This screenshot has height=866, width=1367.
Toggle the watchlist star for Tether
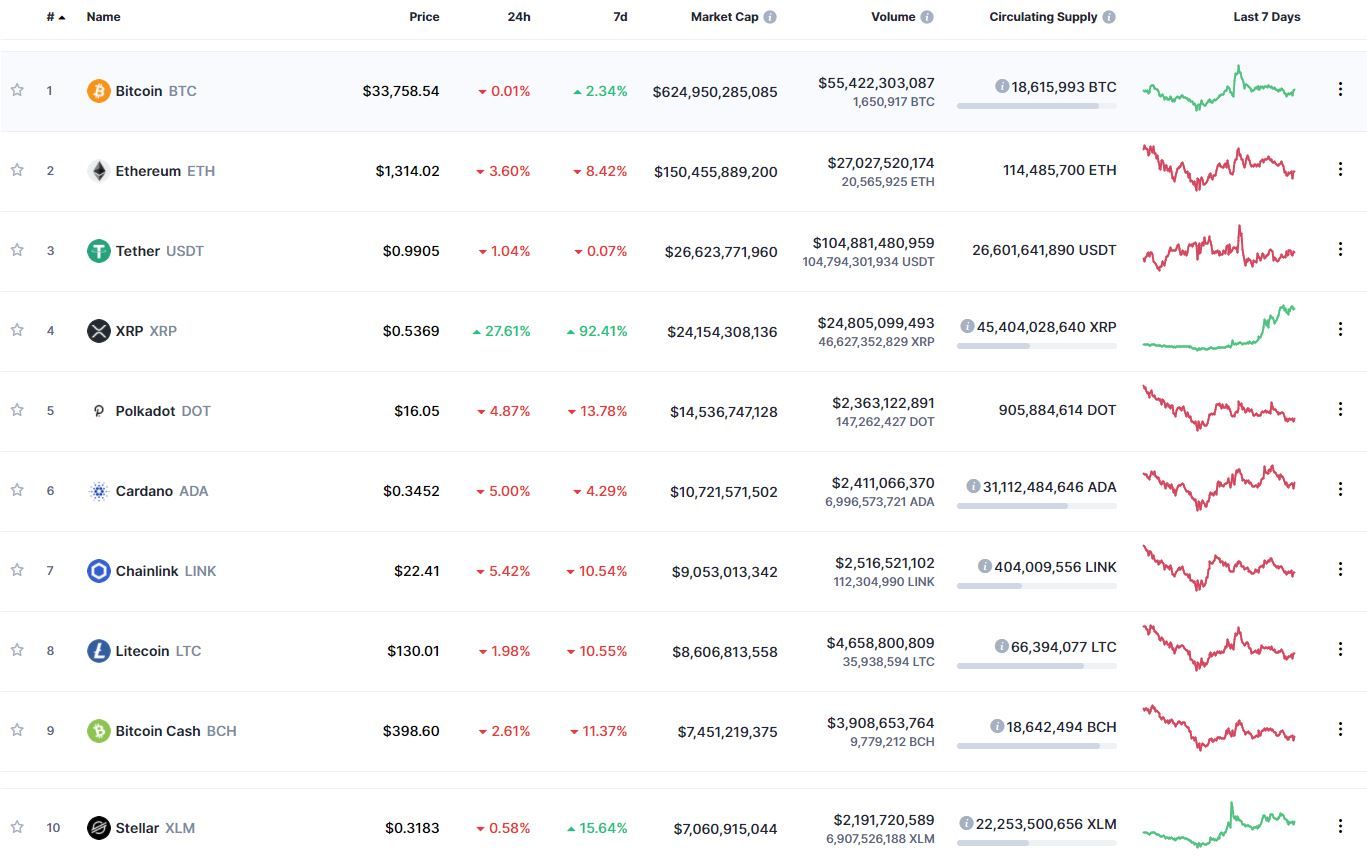tap(17, 250)
